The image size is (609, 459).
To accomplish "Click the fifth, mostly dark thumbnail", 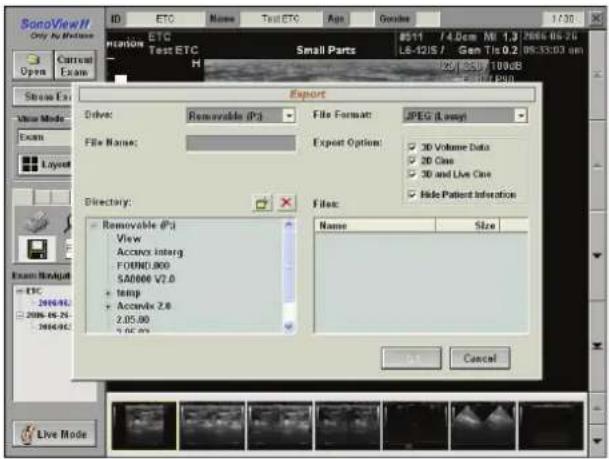I will (x=415, y=426).
